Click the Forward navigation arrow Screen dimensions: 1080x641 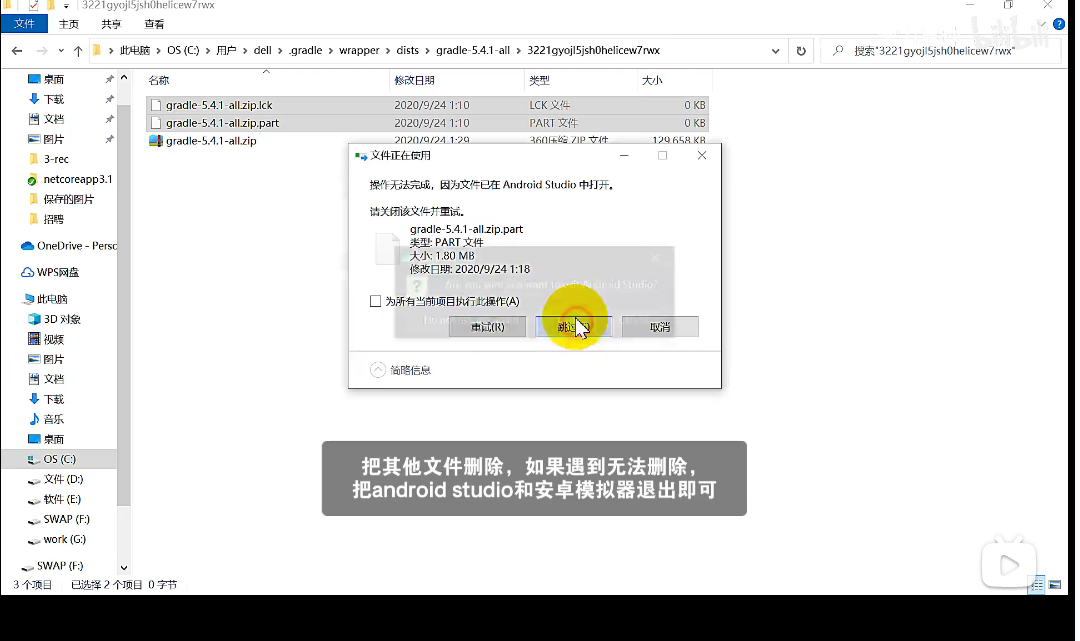(x=42, y=50)
